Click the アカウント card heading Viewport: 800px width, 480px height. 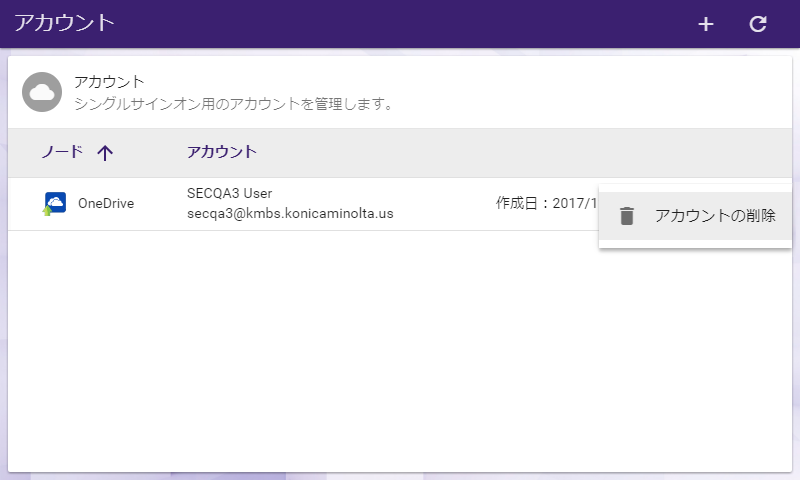(x=109, y=82)
